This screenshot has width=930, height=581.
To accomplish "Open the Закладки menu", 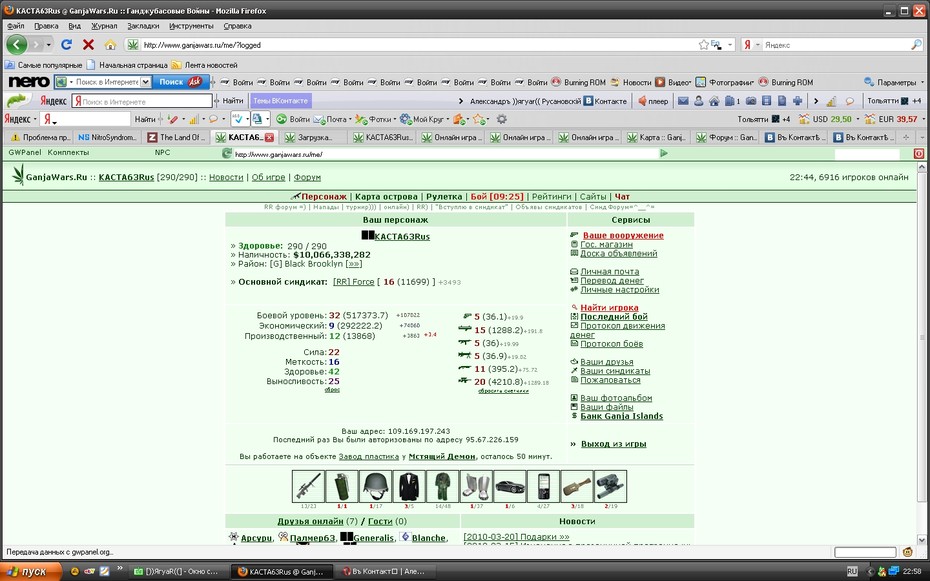I will point(143,26).
